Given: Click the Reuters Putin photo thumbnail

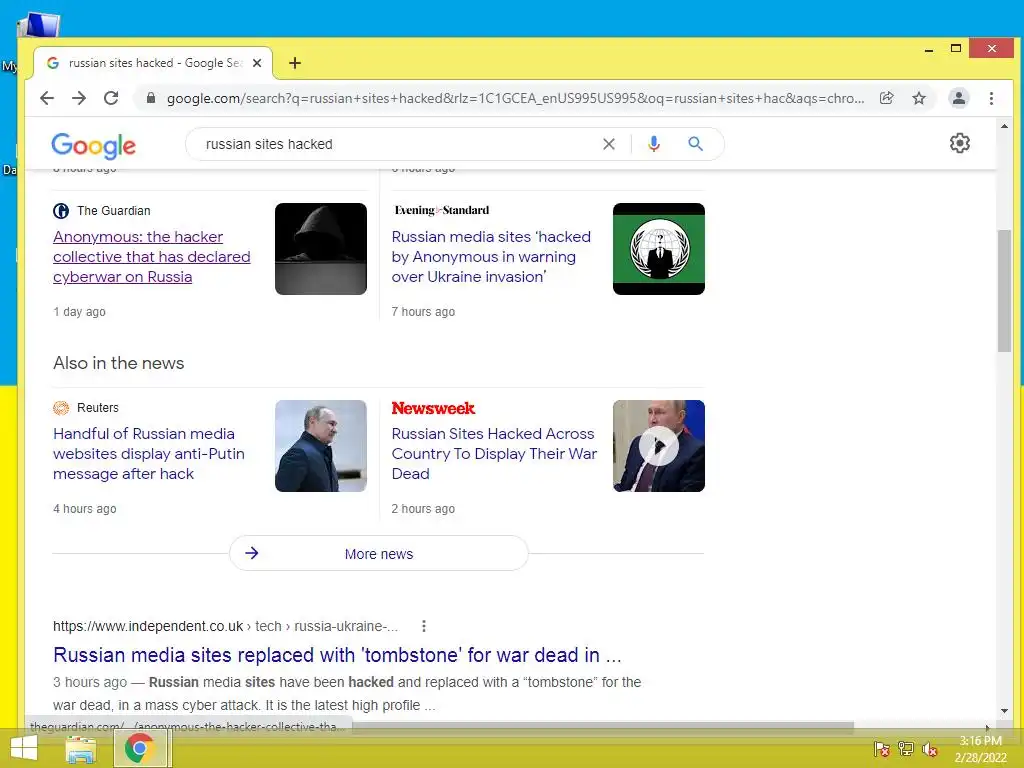Looking at the screenshot, I should coord(321,446).
